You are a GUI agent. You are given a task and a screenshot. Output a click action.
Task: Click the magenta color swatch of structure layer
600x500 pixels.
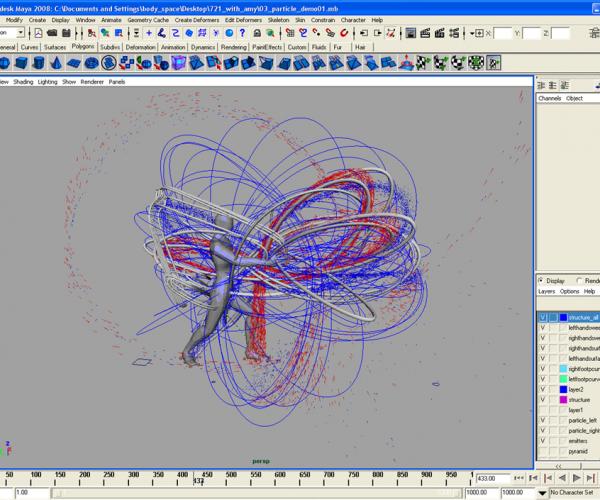click(x=563, y=399)
